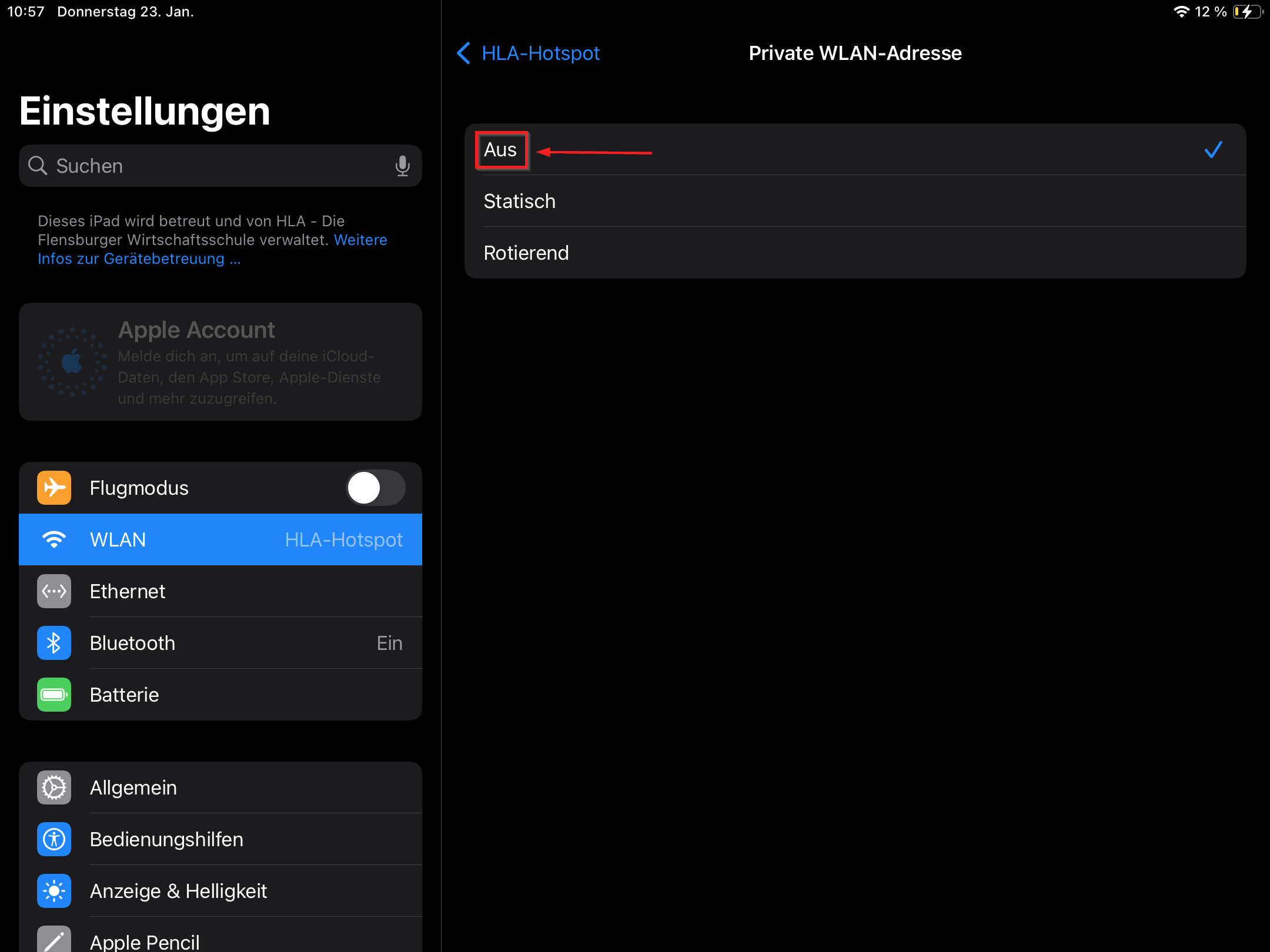This screenshot has width=1270, height=952.
Task: Choose Statisch private address option
Action: 855,201
